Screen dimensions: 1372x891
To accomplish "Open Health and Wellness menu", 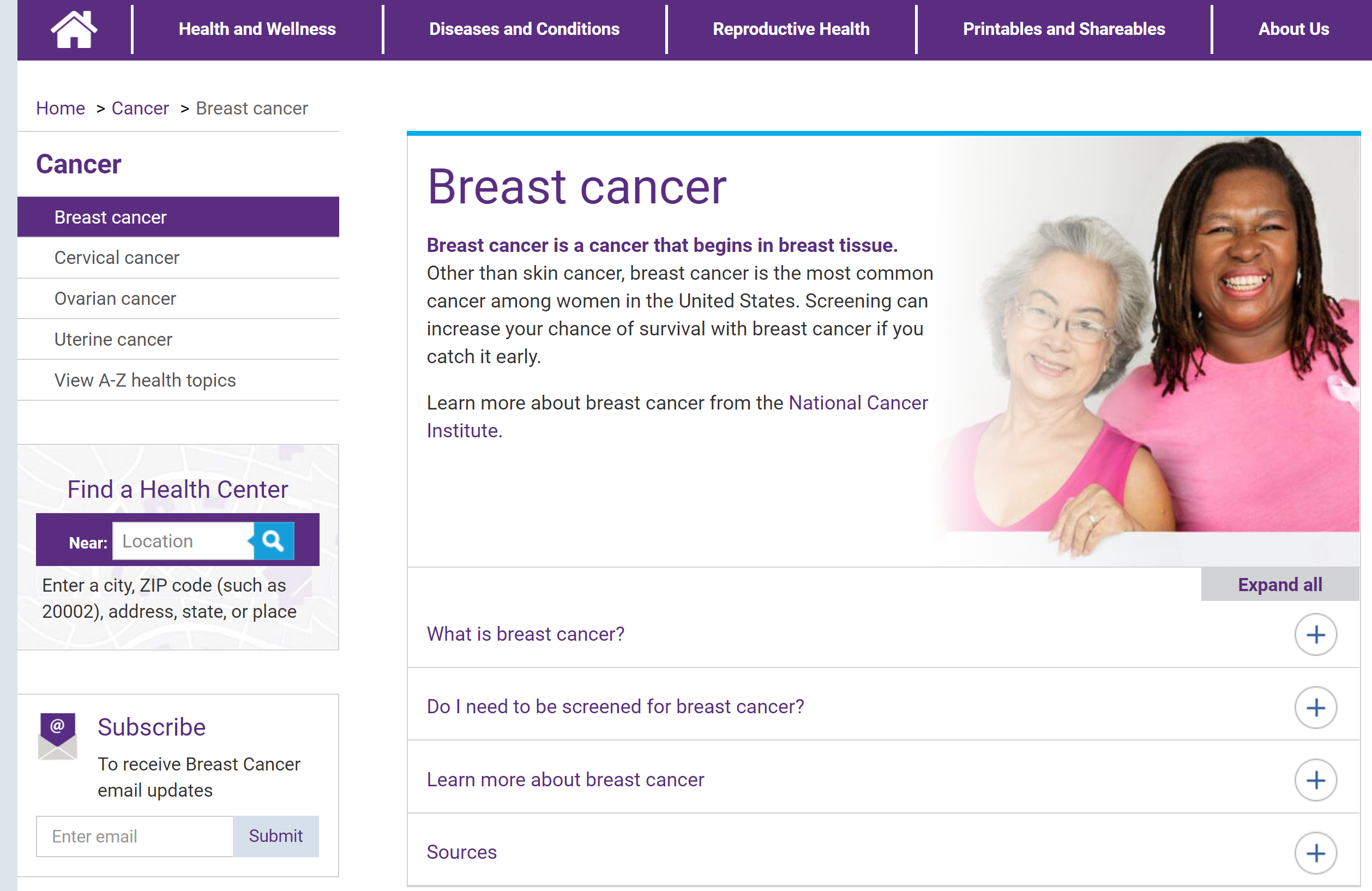I will [257, 29].
